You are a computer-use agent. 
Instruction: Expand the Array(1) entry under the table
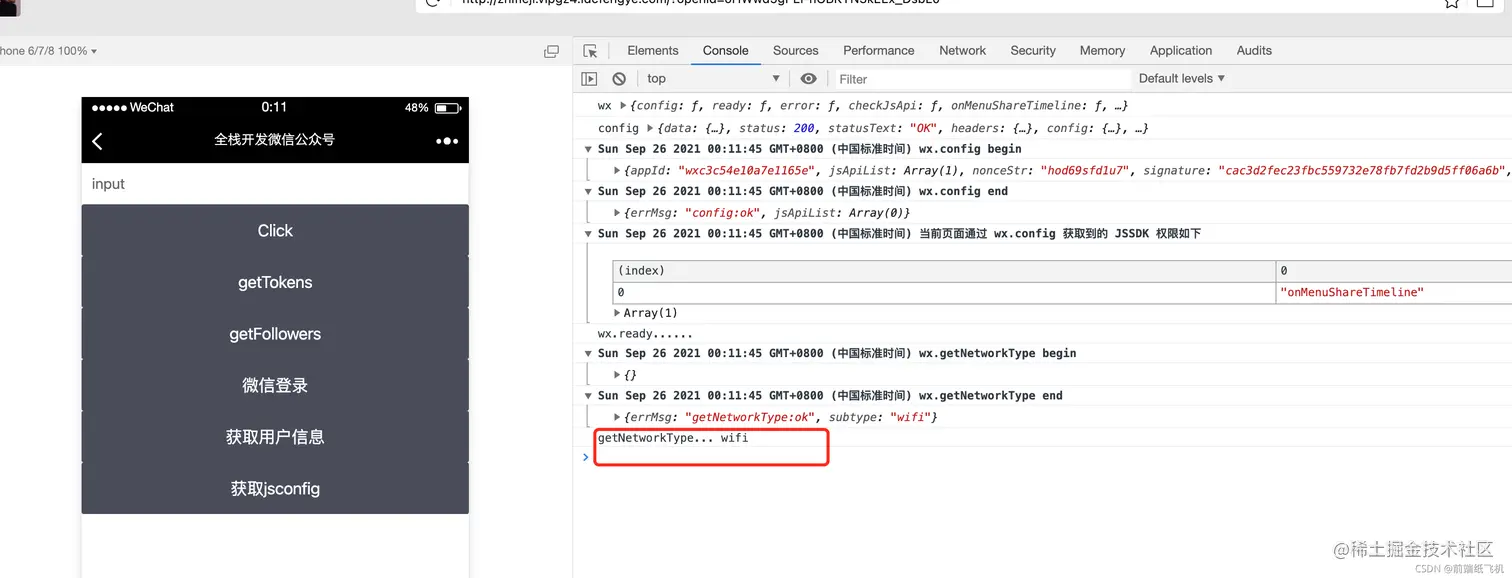617,313
